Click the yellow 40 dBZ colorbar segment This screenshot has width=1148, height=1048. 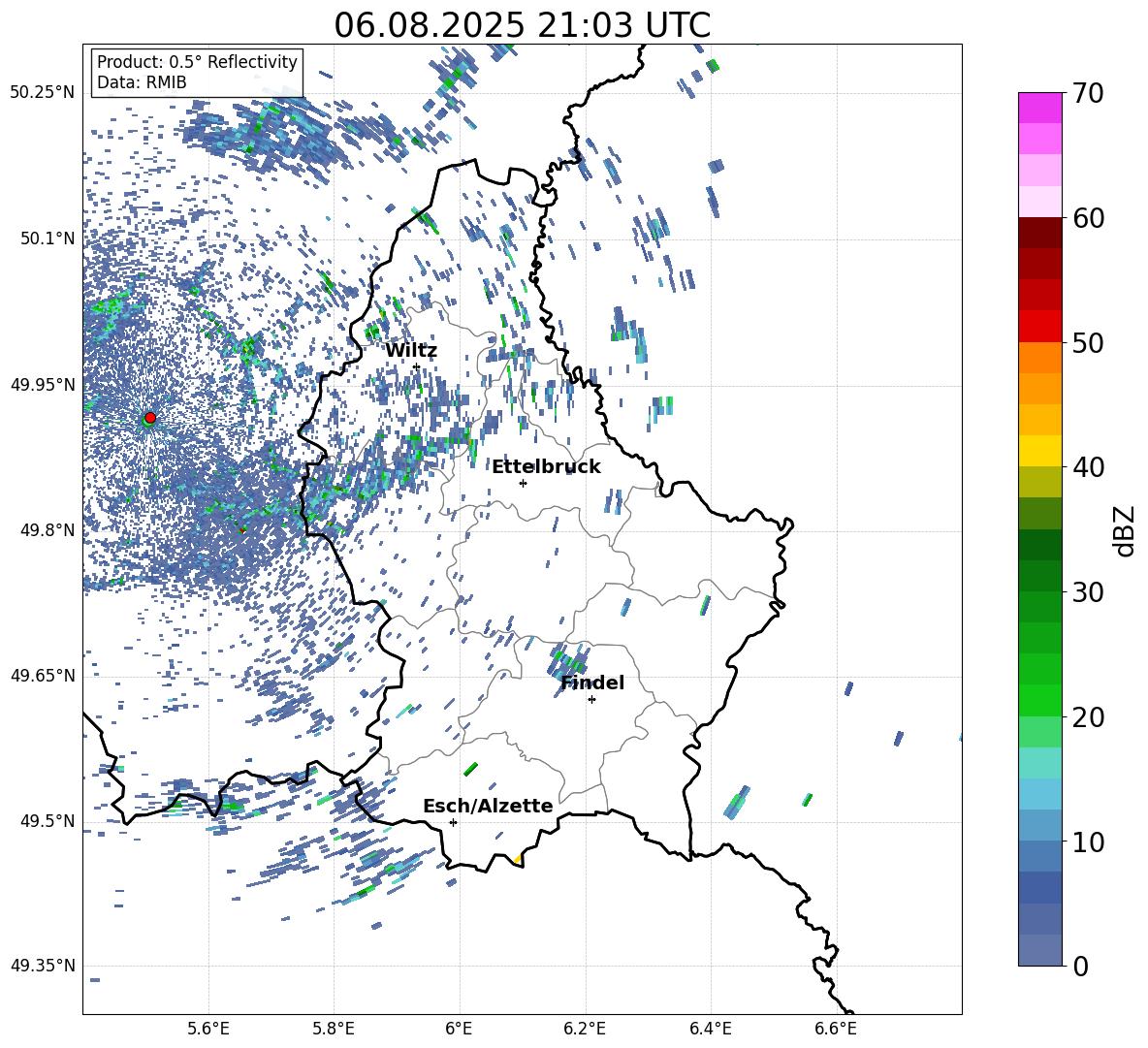[x=1040, y=451]
